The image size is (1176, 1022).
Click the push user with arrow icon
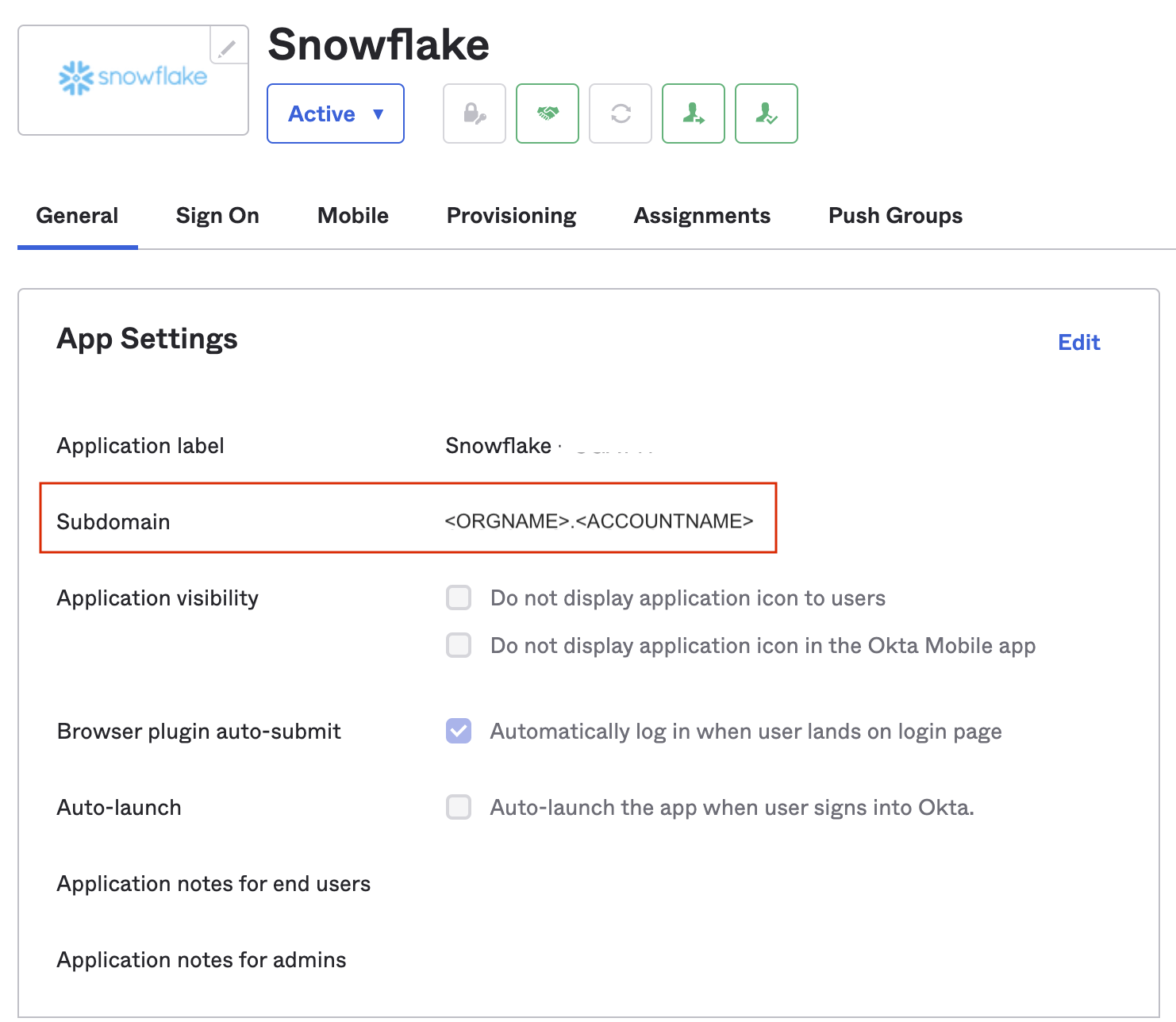693,113
